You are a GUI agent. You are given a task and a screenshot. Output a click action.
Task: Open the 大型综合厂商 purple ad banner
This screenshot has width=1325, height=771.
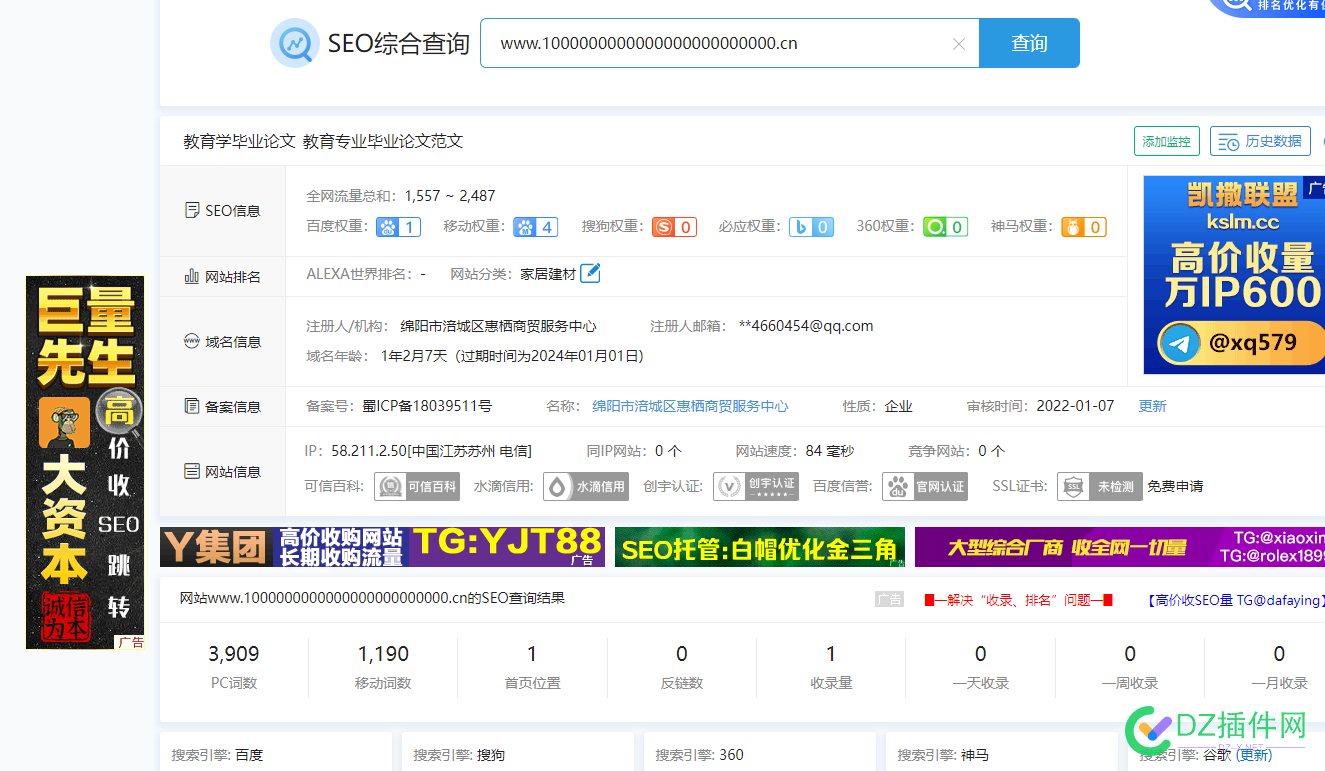click(1120, 547)
